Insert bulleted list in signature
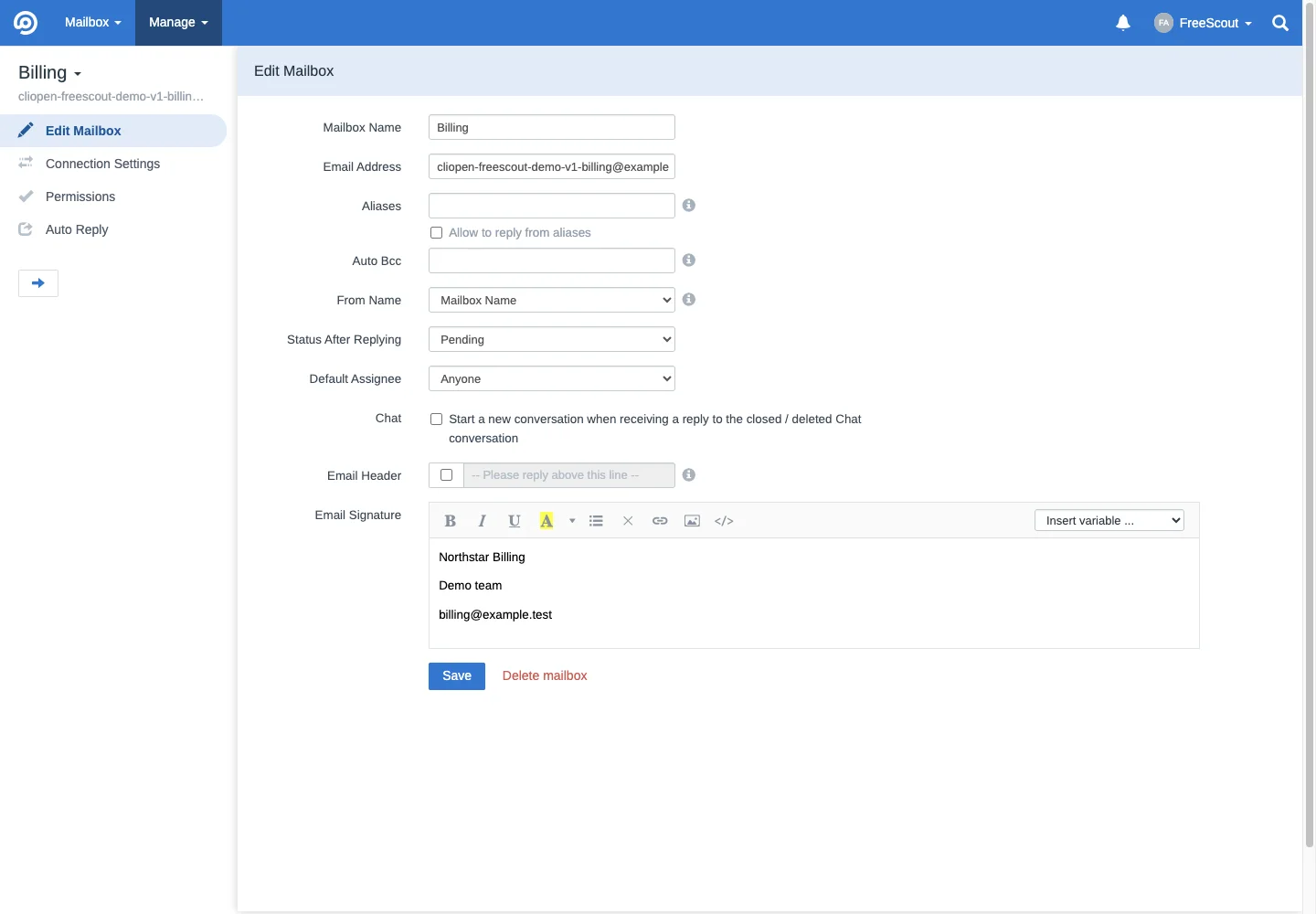1316x914 pixels. pyautogui.click(x=596, y=520)
